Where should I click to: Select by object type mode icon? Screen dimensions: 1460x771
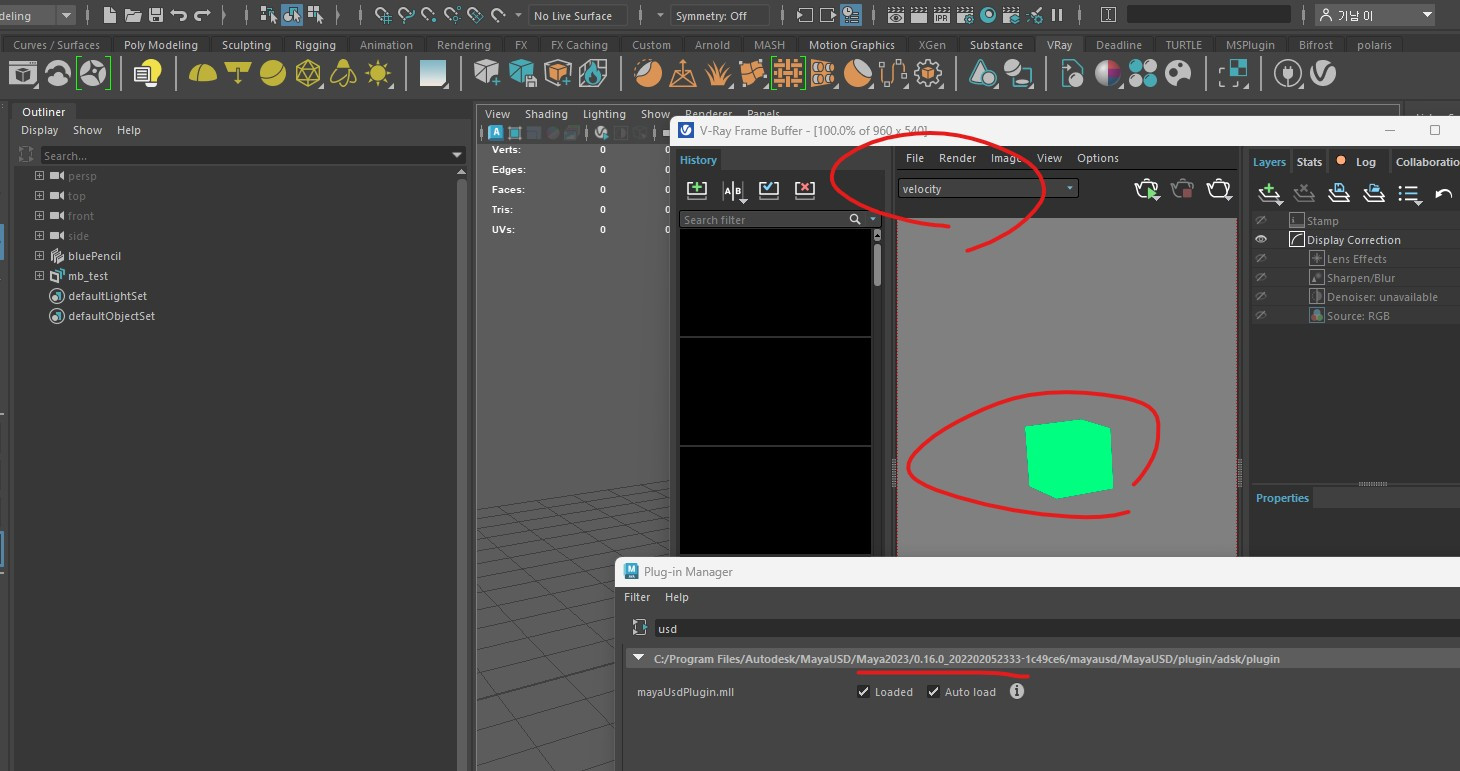point(292,15)
